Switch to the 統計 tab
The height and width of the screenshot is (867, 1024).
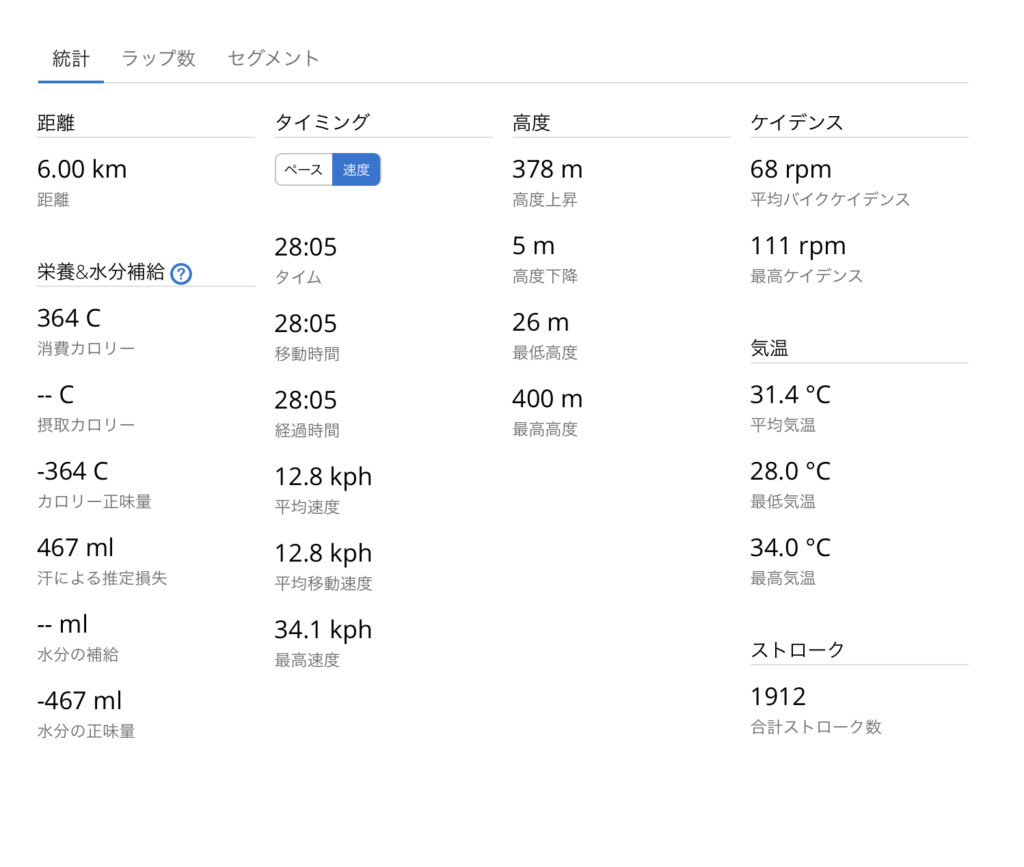click(x=70, y=58)
